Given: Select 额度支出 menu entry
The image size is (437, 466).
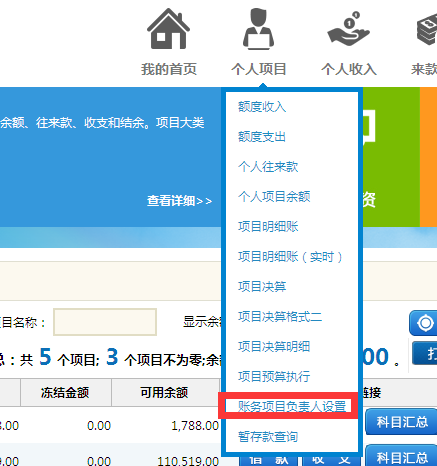Looking at the screenshot, I should tap(262, 137).
